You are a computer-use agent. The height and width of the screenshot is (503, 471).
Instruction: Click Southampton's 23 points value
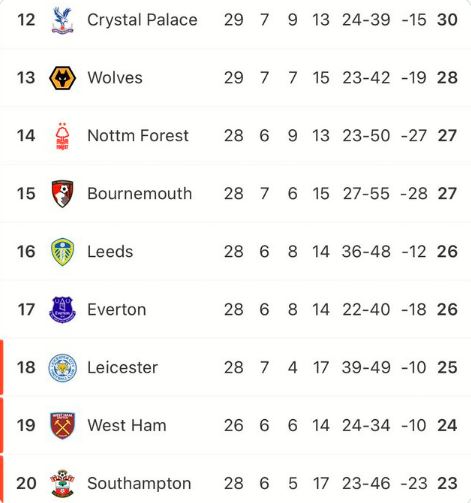click(x=447, y=483)
